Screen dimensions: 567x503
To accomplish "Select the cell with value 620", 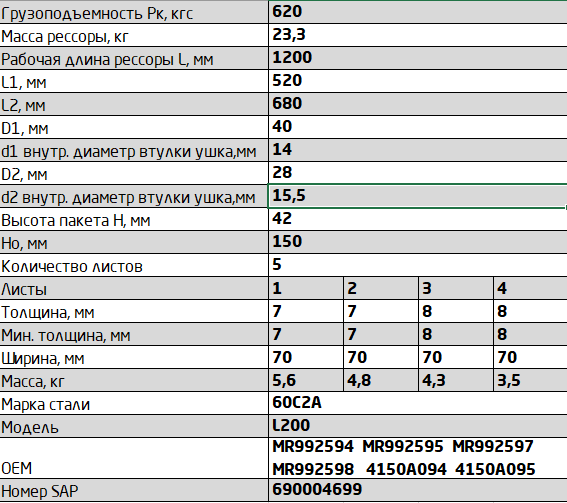I will [418, 12].
